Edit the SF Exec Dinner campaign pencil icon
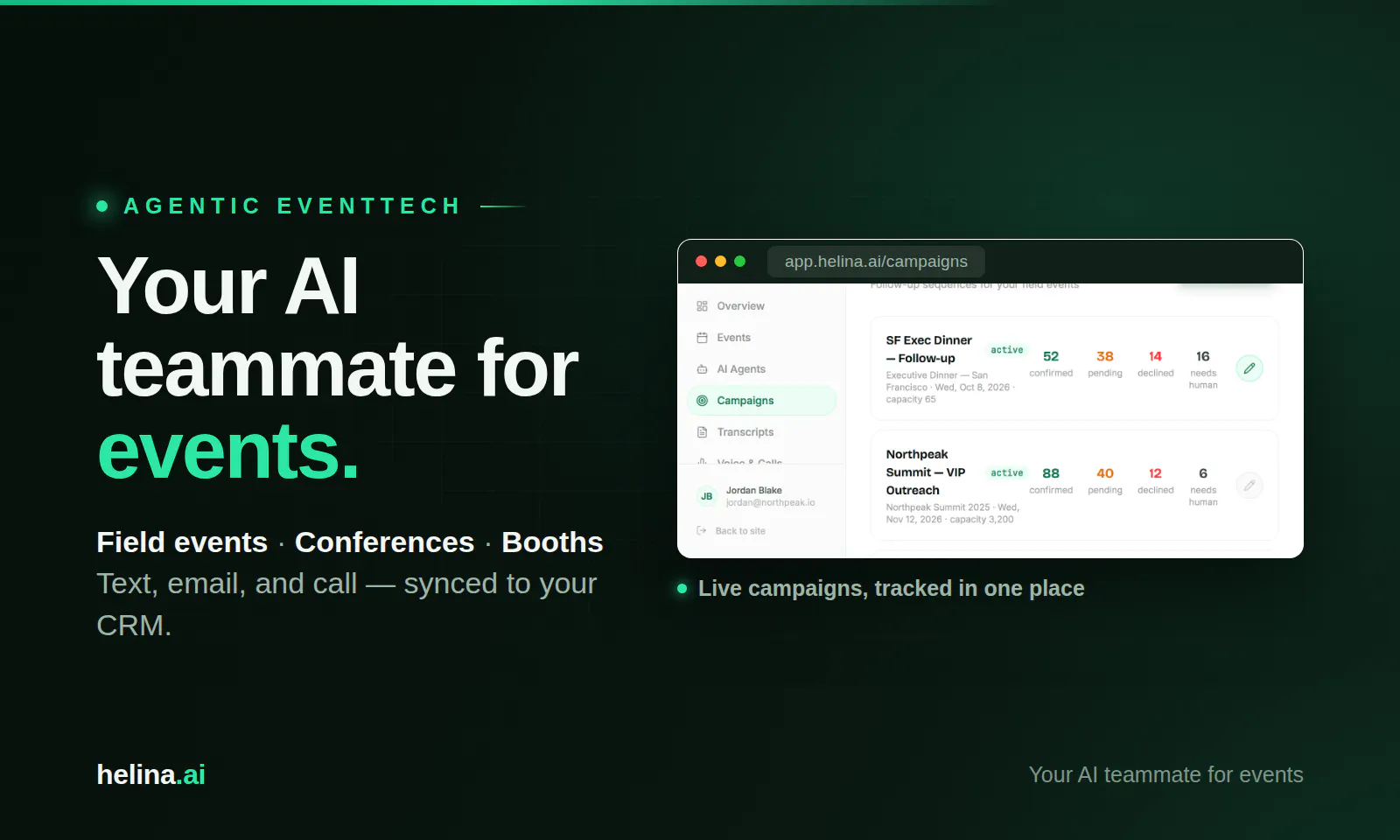 point(1249,368)
